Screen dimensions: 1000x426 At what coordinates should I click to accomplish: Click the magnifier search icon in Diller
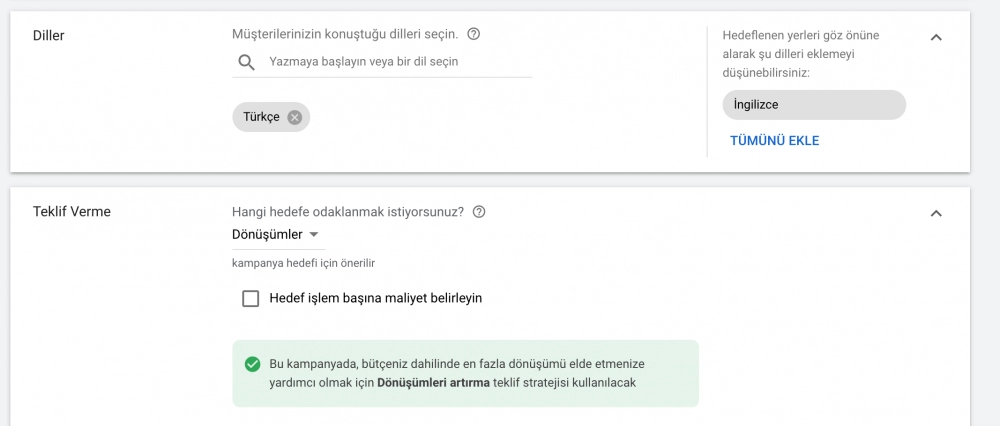click(246, 62)
